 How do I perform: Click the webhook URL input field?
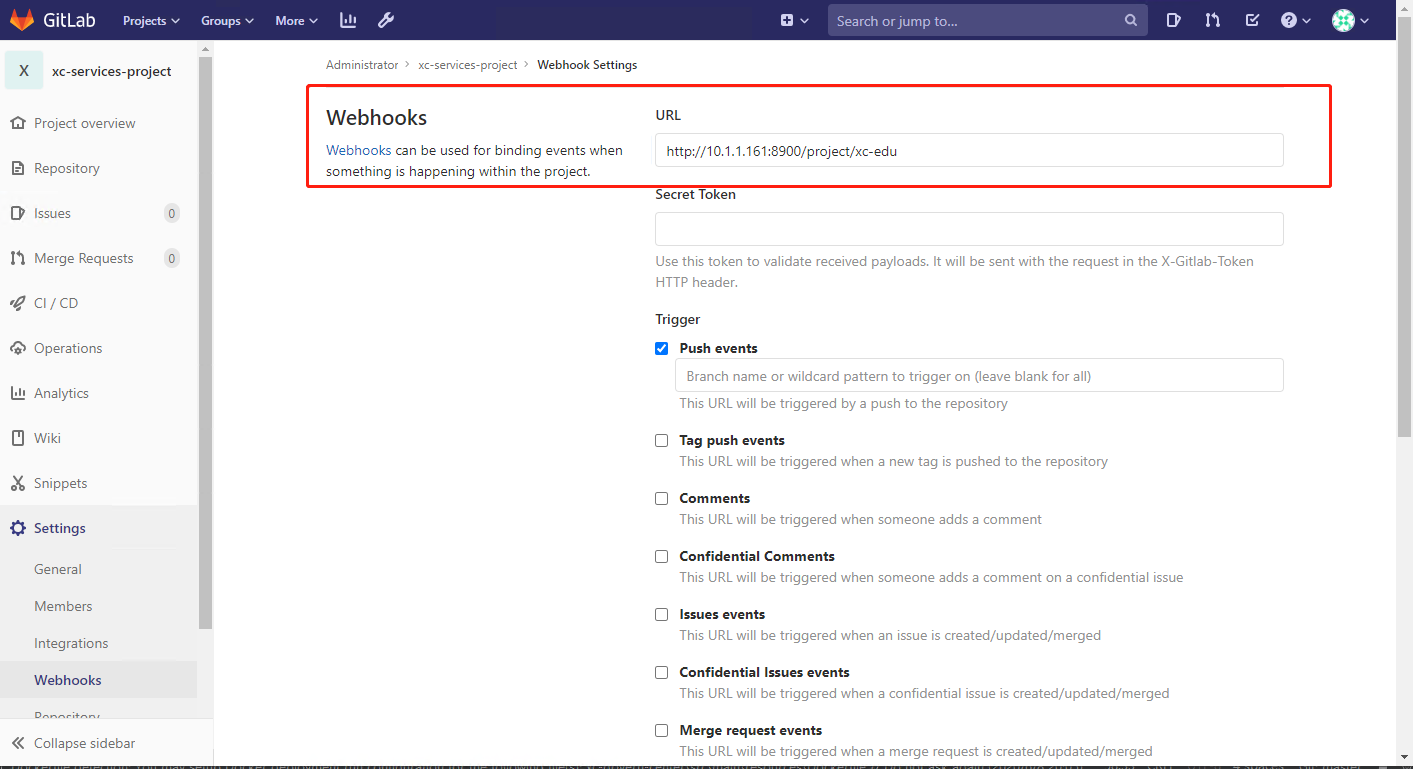point(969,150)
